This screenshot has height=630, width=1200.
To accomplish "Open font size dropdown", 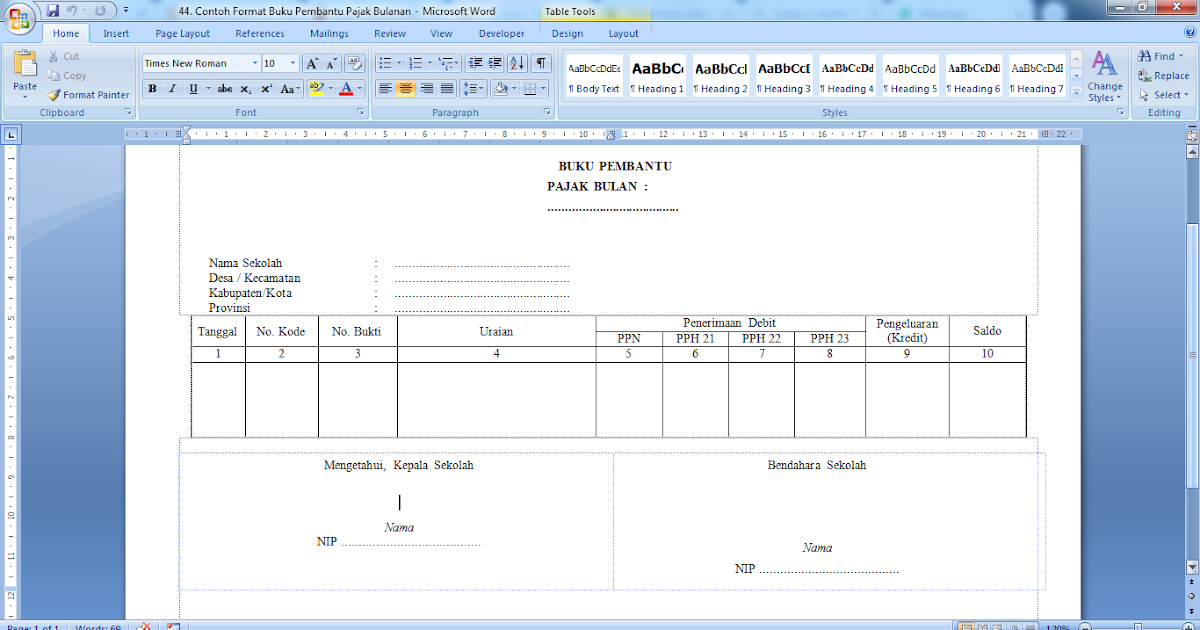I will coord(292,63).
